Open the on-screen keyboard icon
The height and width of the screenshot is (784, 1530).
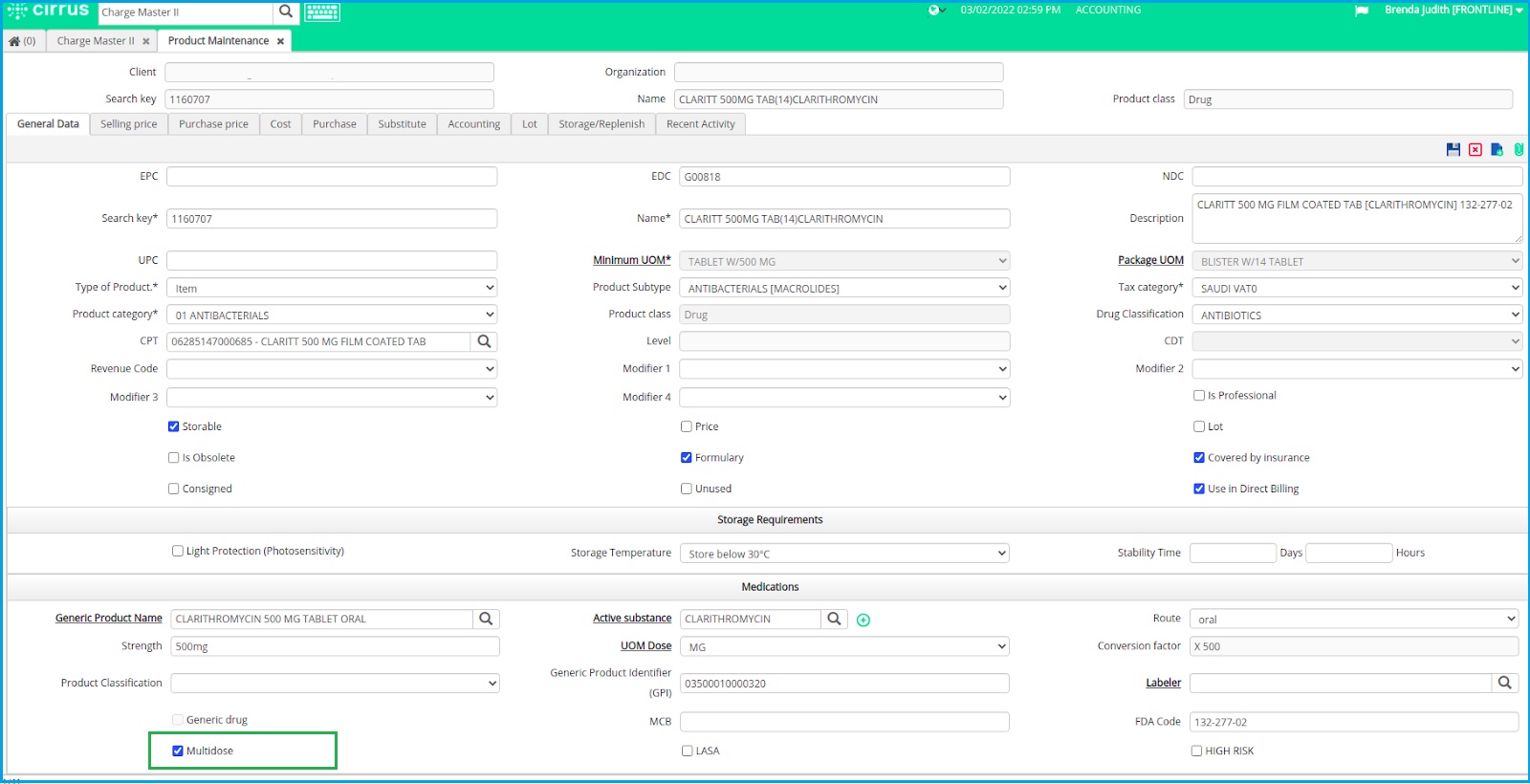pos(322,12)
